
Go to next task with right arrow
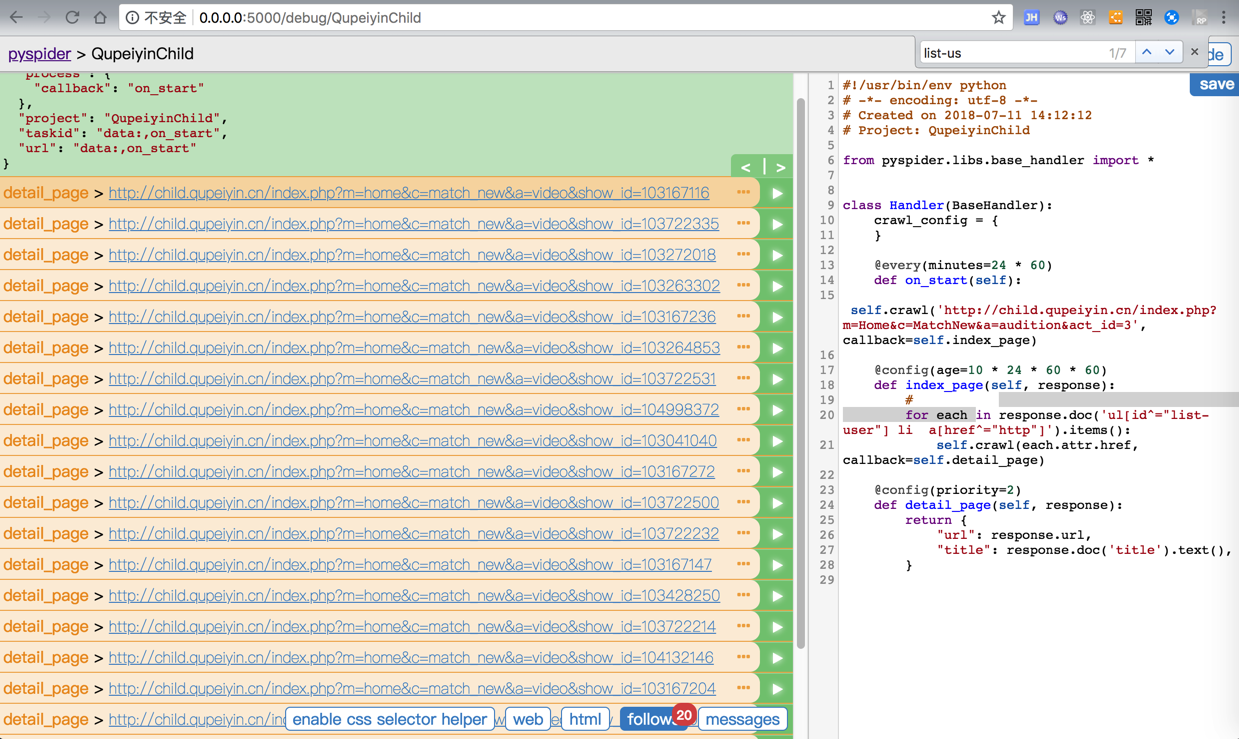pos(780,167)
